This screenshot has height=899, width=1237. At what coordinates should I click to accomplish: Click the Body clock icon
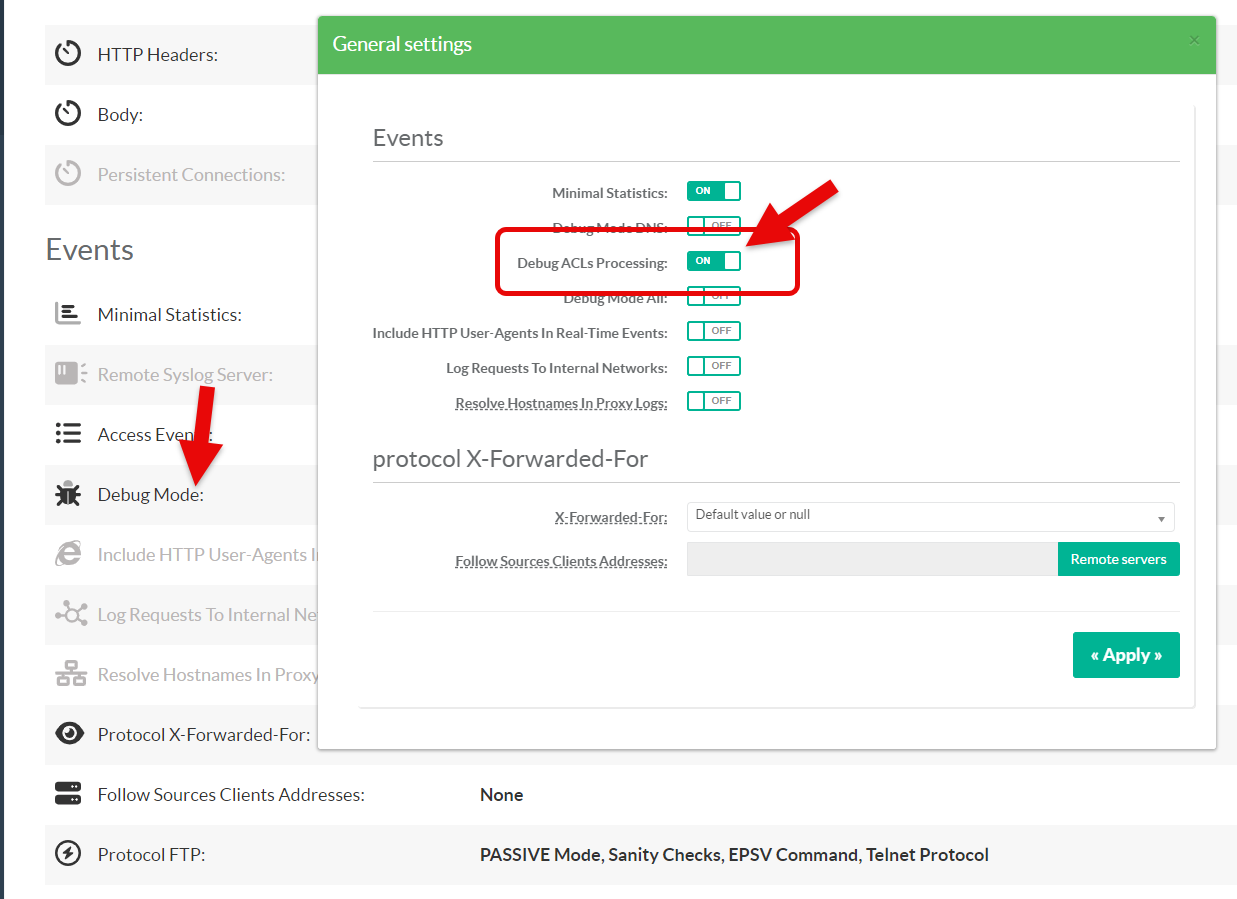coord(68,114)
